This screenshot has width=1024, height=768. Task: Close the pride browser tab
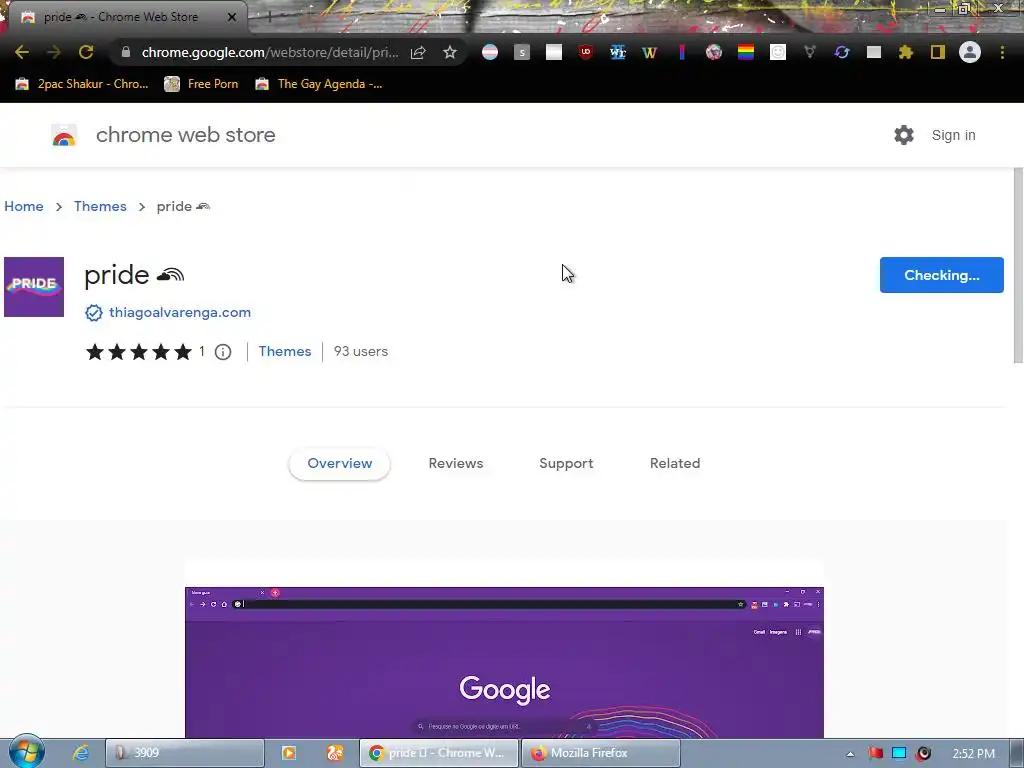(232, 17)
